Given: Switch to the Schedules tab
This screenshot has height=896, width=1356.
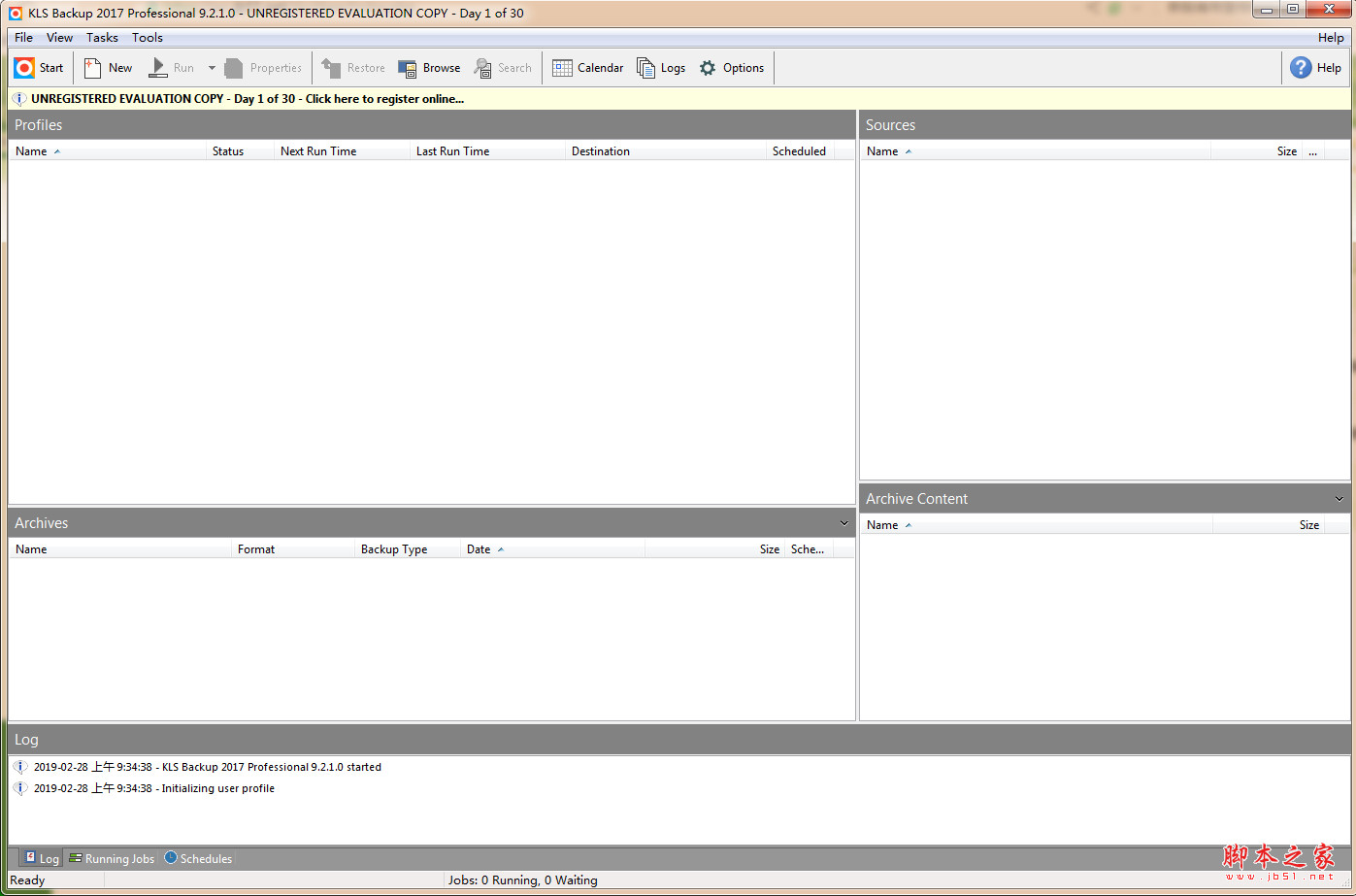Looking at the screenshot, I should 198,859.
